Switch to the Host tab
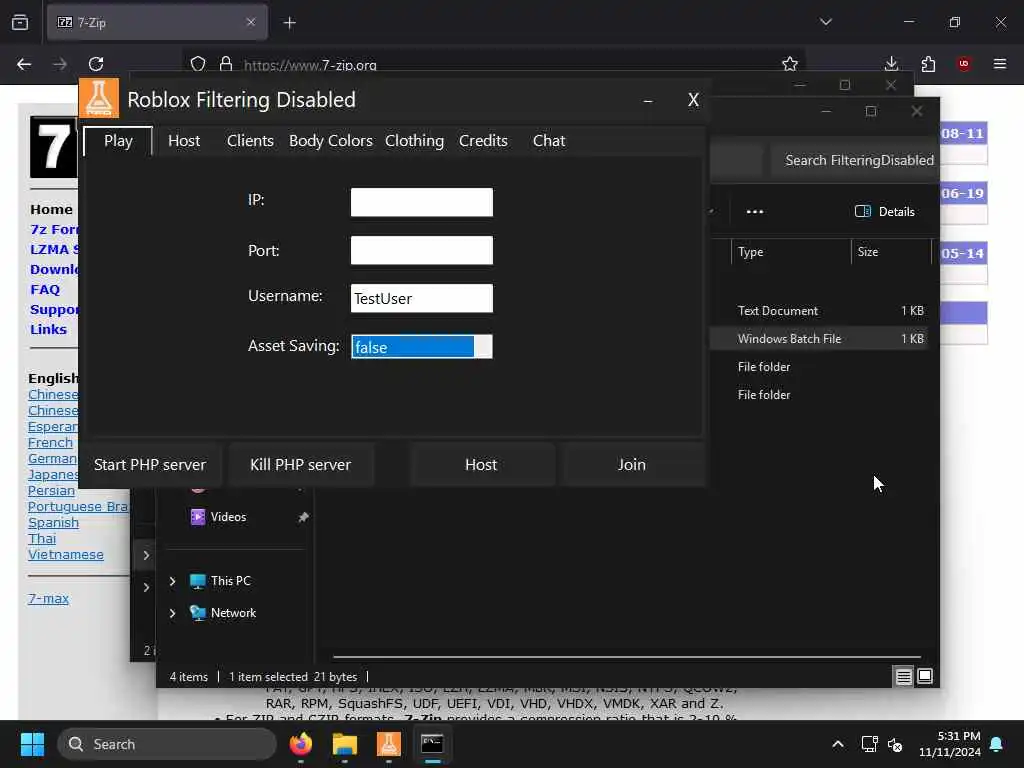The width and height of the screenshot is (1024, 768). (184, 141)
